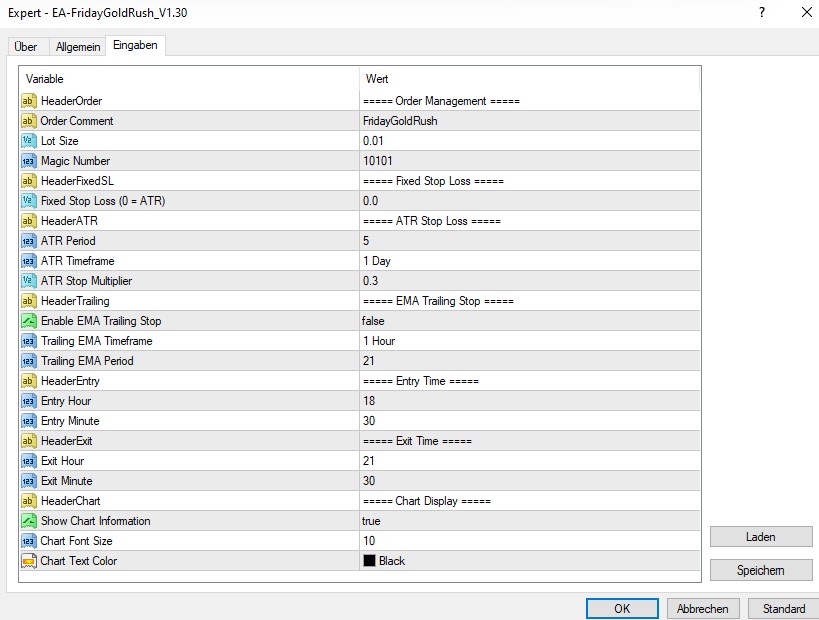
Task: Save inputs with Speichern button
Action: [x=760, y=570]
